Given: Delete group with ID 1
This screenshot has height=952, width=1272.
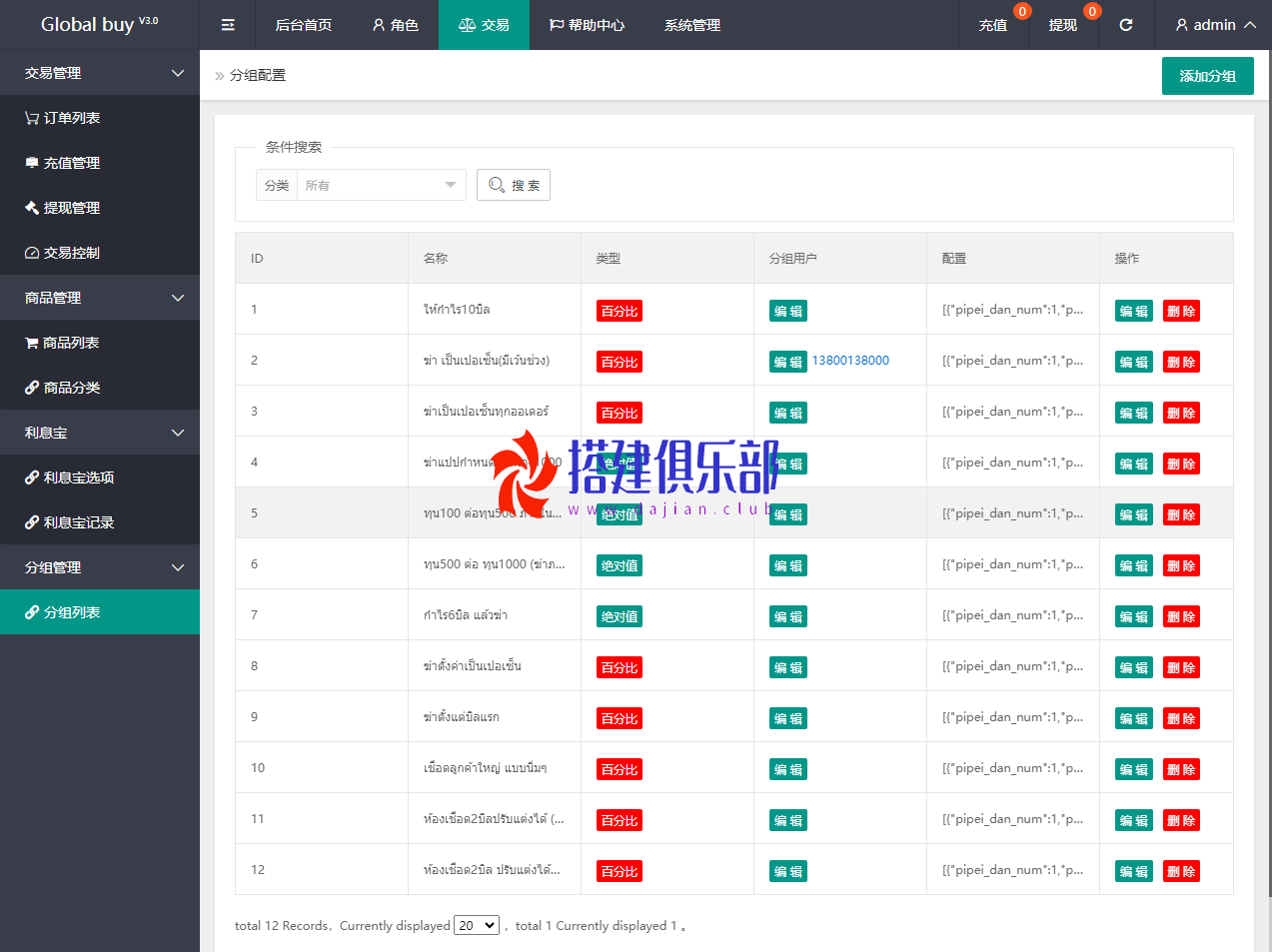Looking at the screenshot, I should coord(1181,311).
